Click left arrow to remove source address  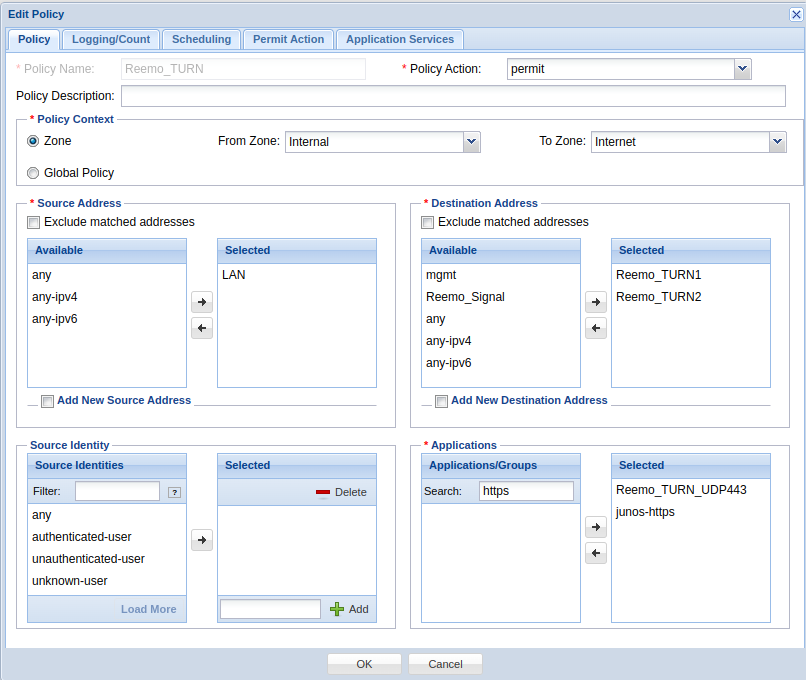click(x=202, y=328)
